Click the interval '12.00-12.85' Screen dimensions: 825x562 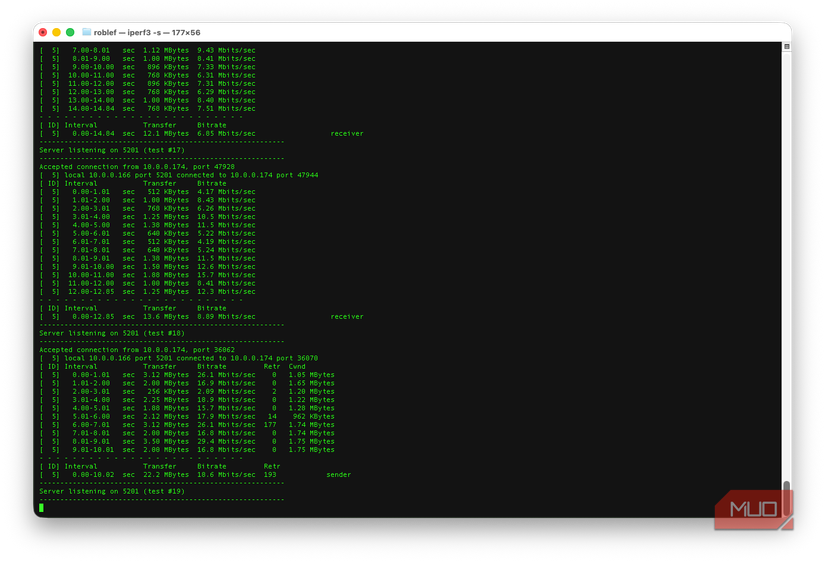click(x=91, y=292)
